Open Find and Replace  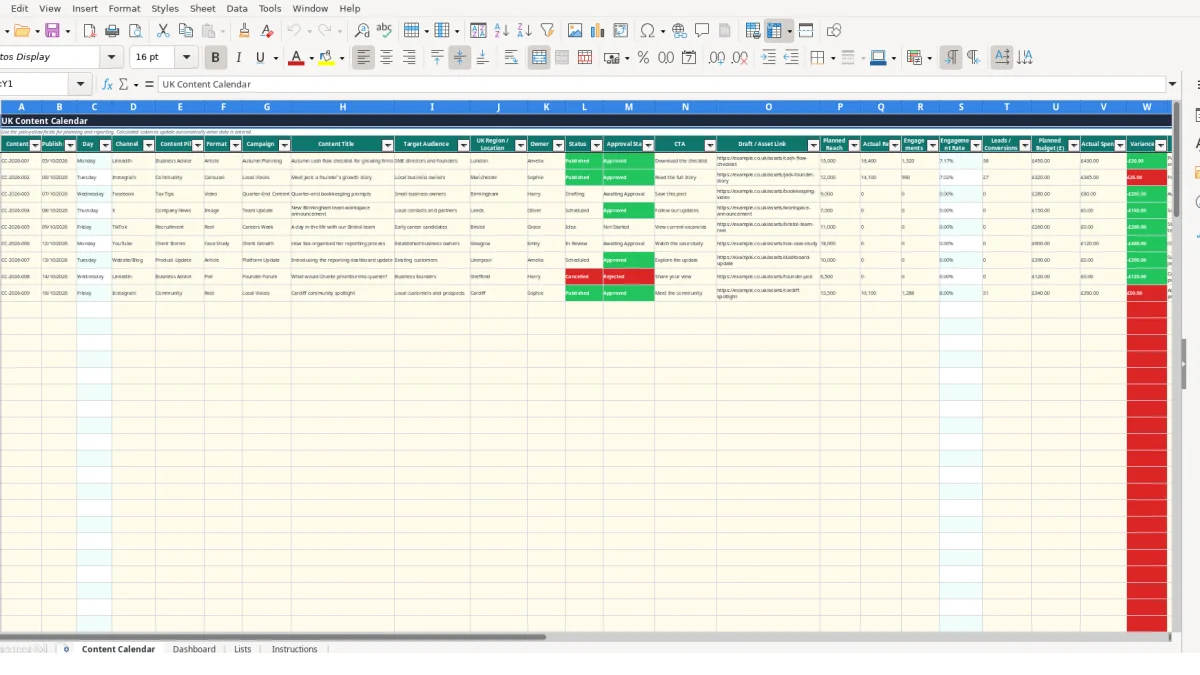click(x=362, y=31)
